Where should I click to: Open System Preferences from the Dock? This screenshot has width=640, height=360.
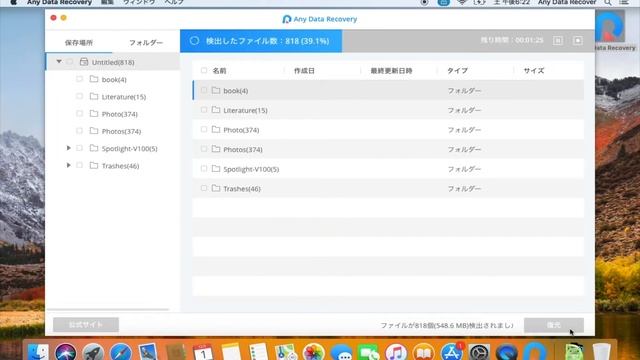pyautogui.click(x=479, y=352)
